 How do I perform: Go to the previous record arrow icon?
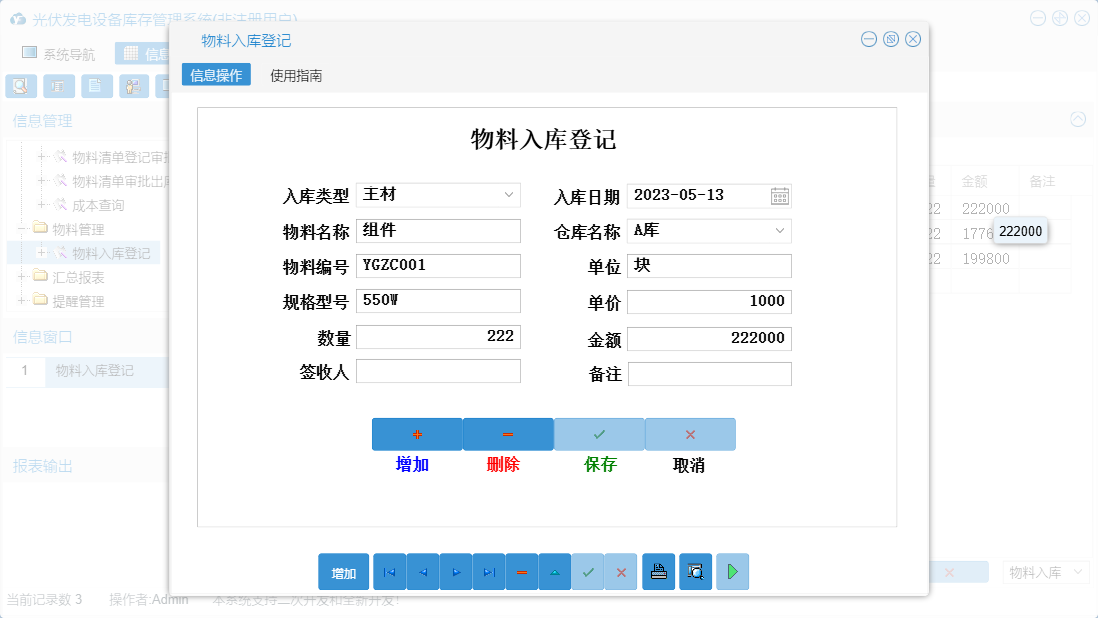coord(422,571)
